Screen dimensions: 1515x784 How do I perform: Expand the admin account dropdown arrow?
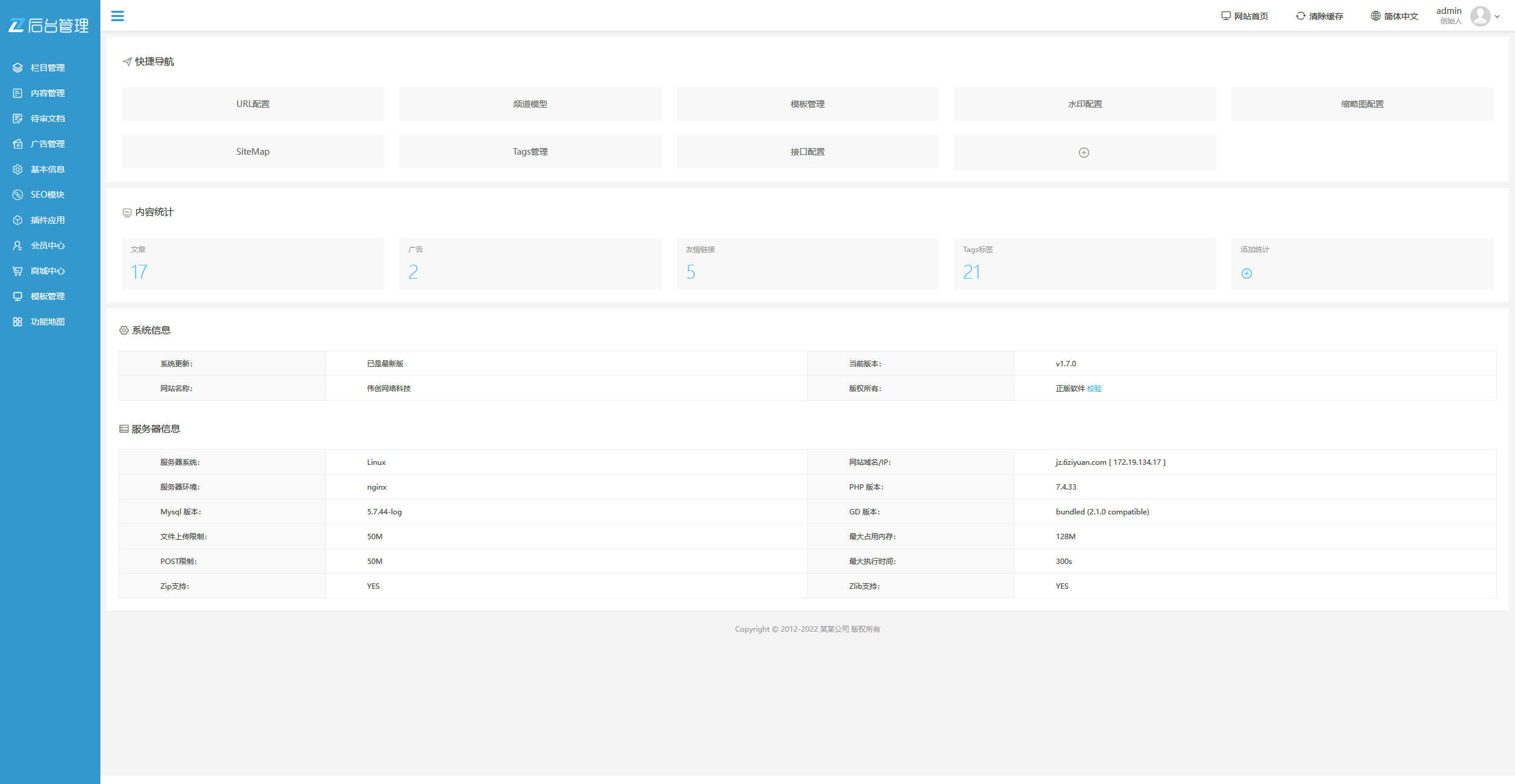(x=1497, y=17)
